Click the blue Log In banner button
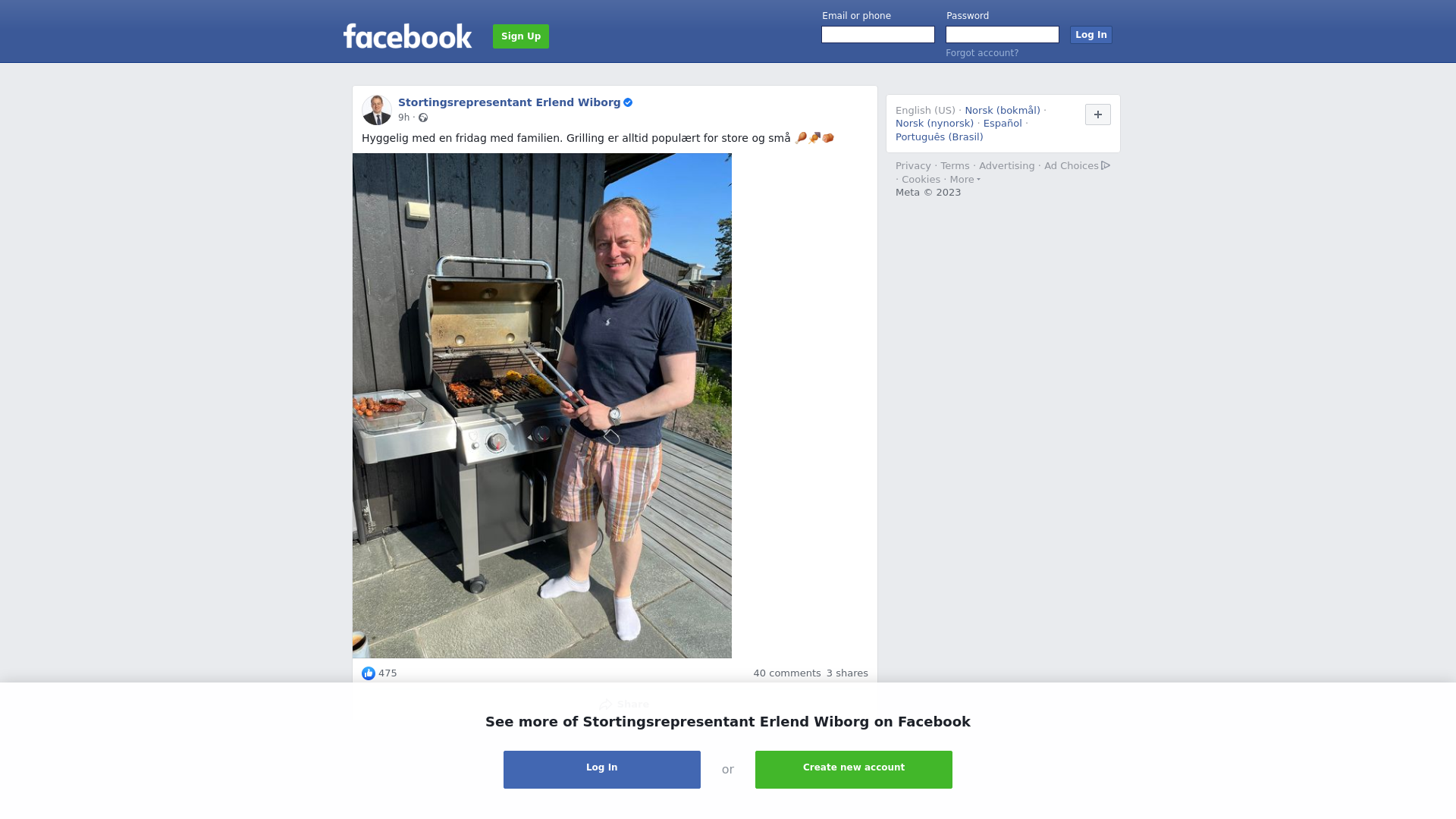This screenshot has width=1456, height=819. pos(602,770)
